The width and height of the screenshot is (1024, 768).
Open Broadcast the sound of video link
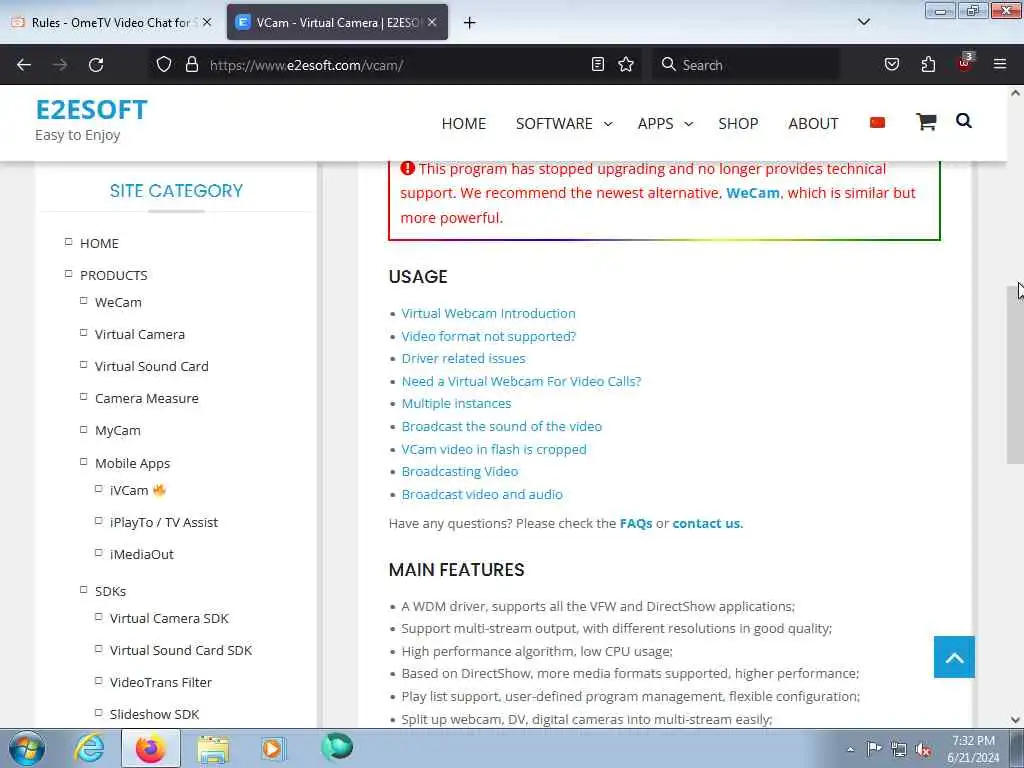coord(502,426)
